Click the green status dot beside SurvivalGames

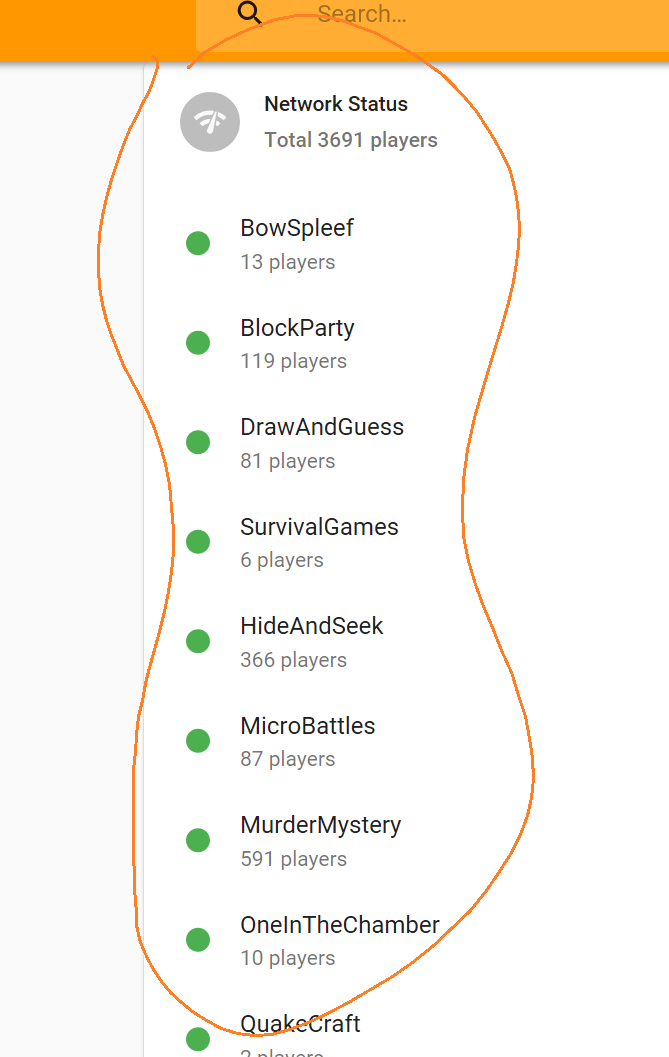coord(198,541)
